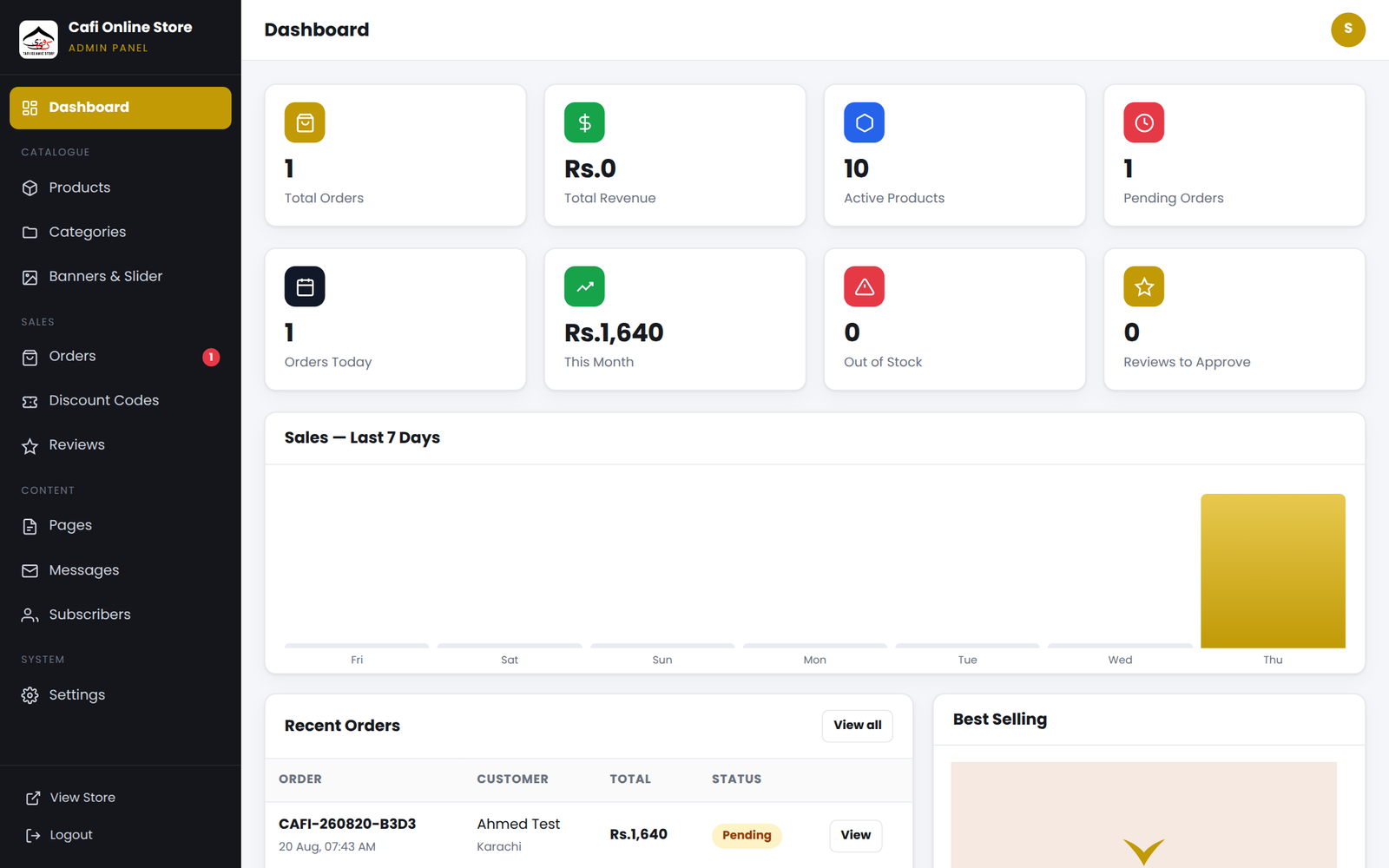1389x868 pixels.
Task: Click the gold star Reviews to Approve icon
Action: point(1143,286)
